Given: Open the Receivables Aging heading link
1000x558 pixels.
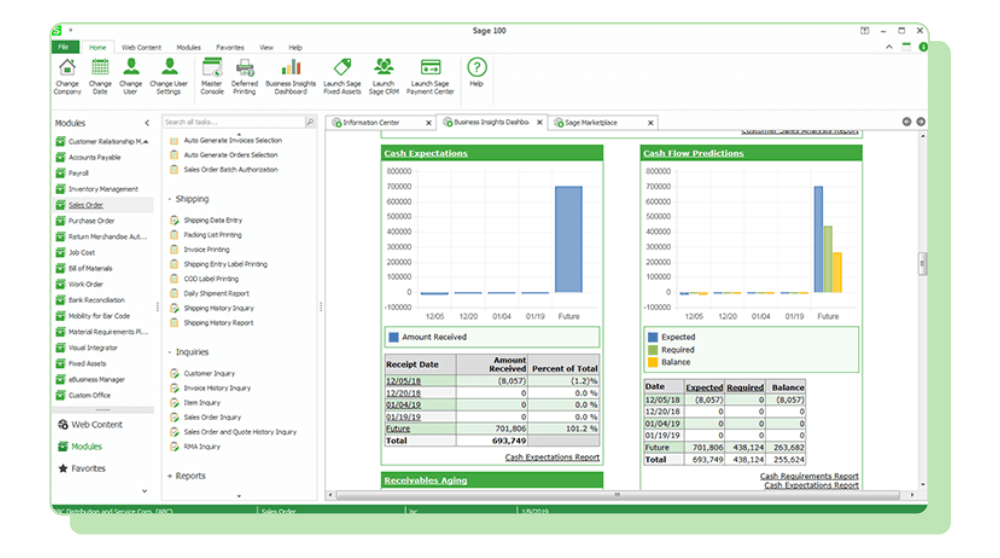Looking at the screenshot, I should (425, 480).
